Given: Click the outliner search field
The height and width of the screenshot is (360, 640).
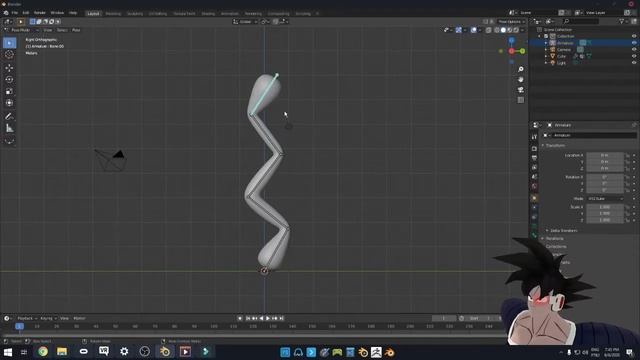Looking at the screenshot, I should tap(581, 21).
